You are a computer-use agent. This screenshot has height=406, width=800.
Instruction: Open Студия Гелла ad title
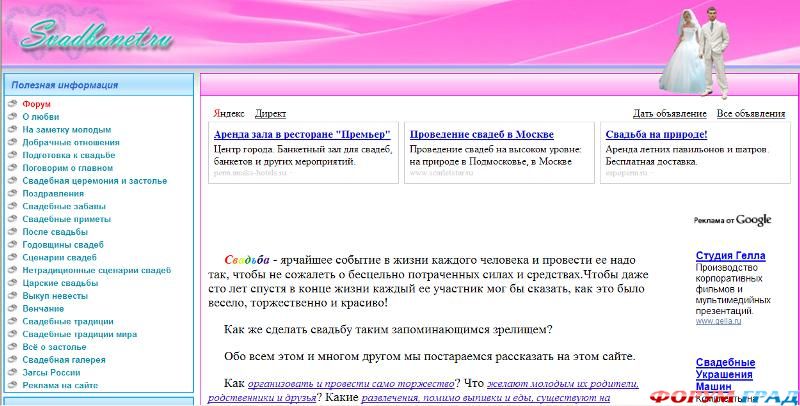pos(731,256)
